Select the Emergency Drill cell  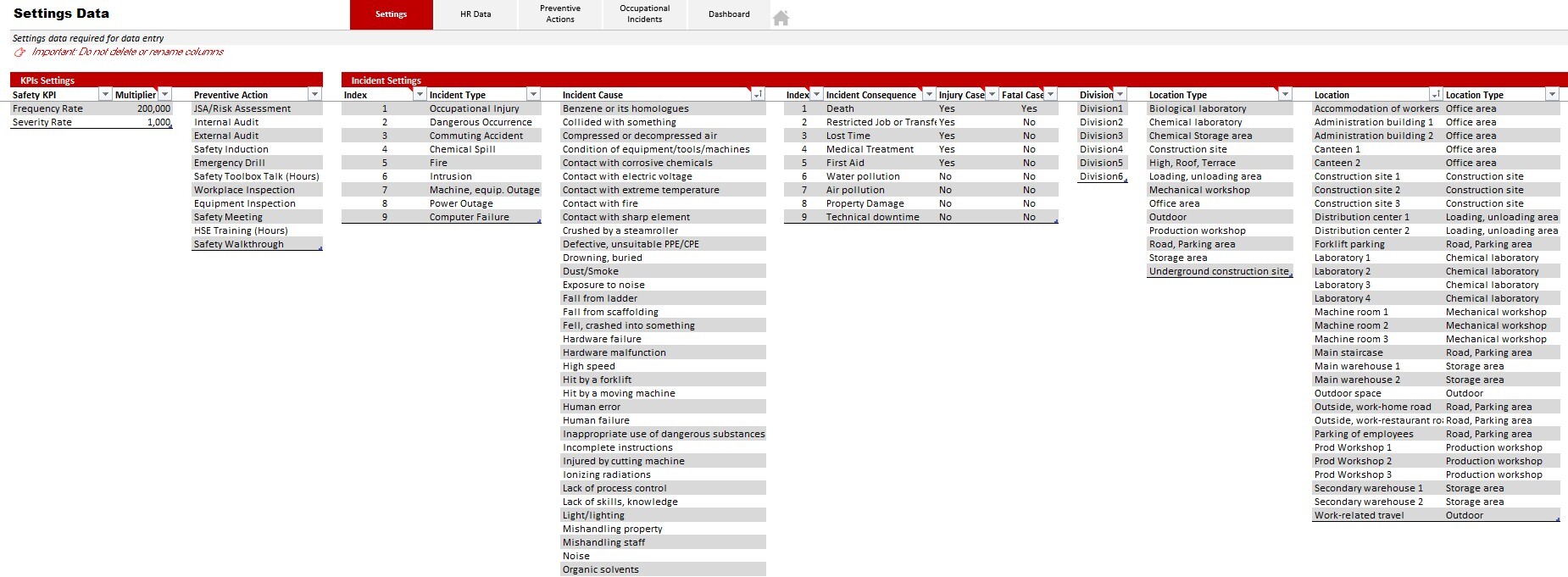point(257,163)
